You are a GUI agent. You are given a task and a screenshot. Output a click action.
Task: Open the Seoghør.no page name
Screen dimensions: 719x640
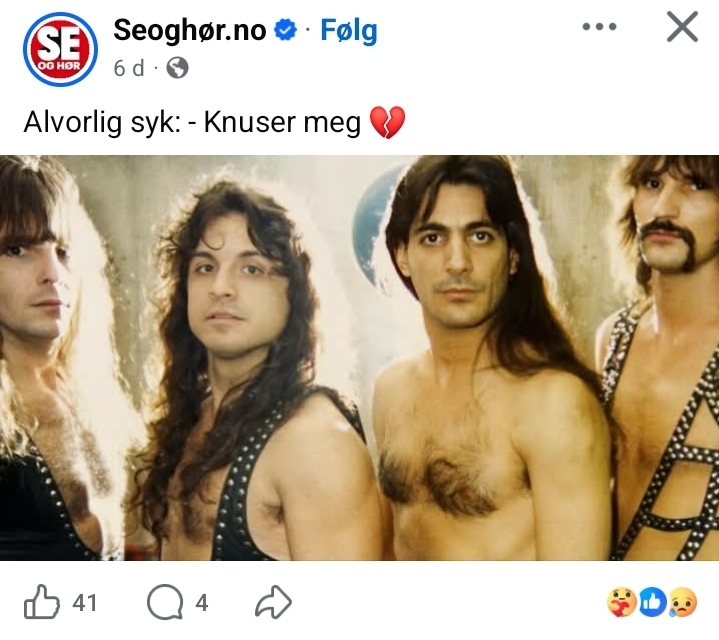(190, 30)
